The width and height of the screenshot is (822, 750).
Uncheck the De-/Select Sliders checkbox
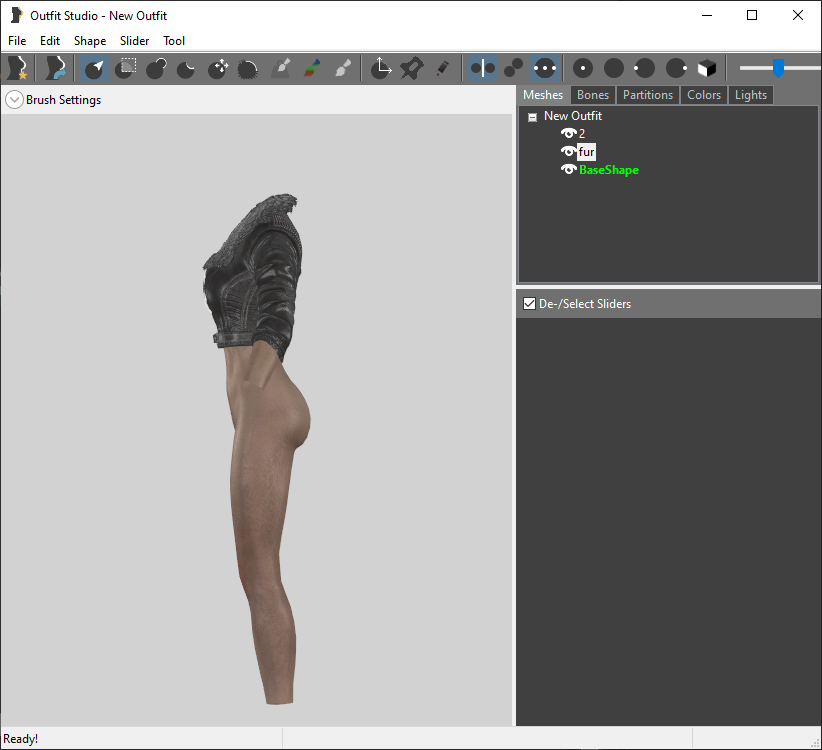click(x=529, y=303)
